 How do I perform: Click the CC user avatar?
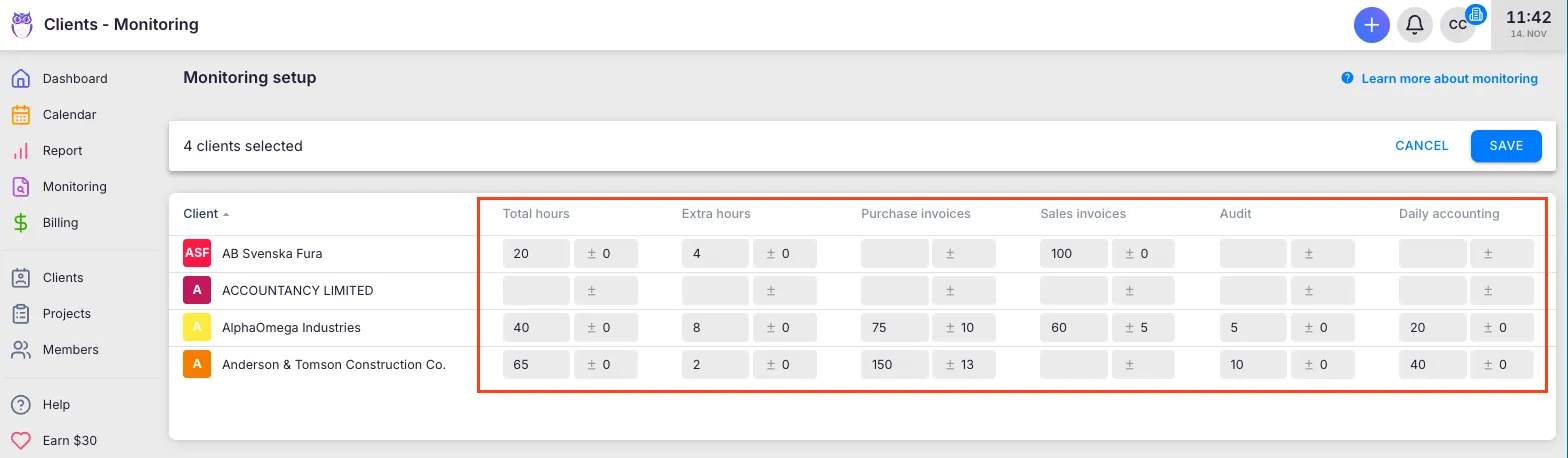pyautogui.click(x=1458, y=25)
